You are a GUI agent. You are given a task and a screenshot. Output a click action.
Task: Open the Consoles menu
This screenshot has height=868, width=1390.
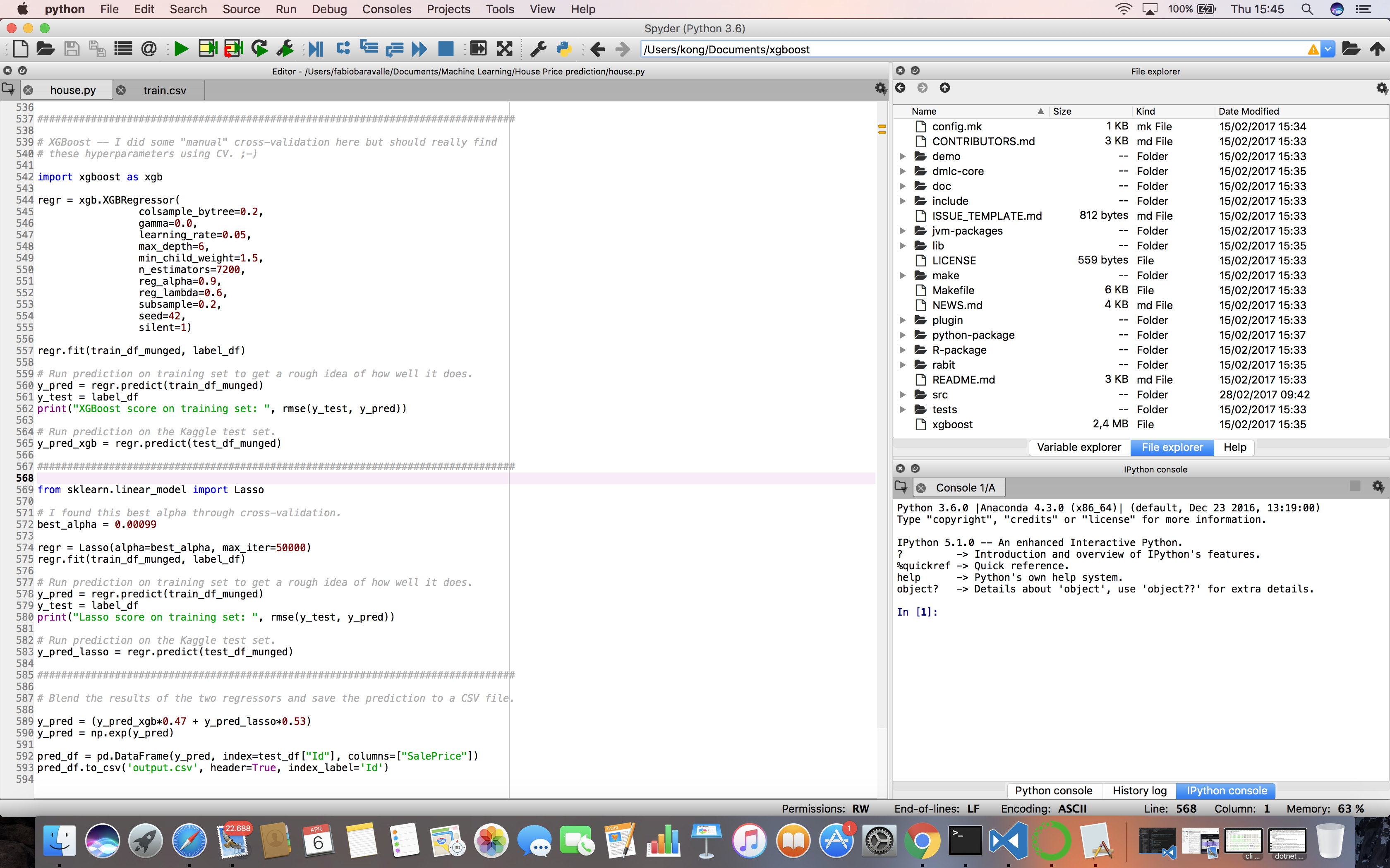pos(387,9)
